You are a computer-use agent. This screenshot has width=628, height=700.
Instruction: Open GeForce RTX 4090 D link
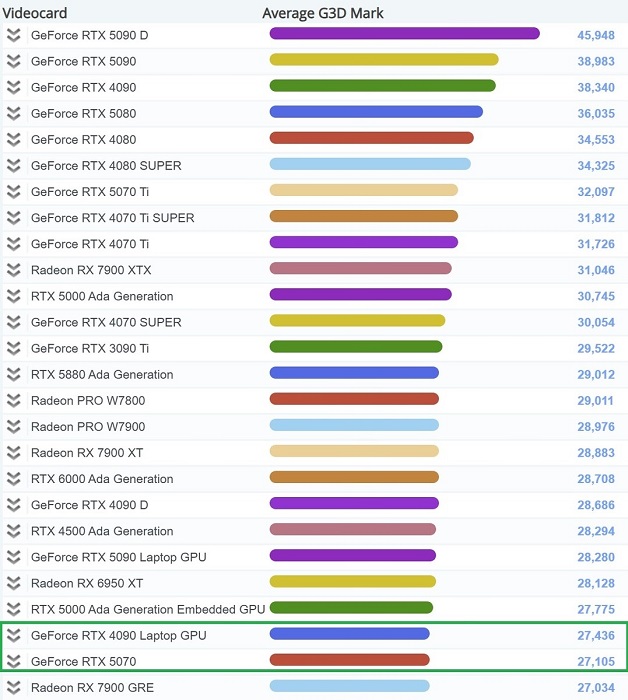tap(89, 505)
